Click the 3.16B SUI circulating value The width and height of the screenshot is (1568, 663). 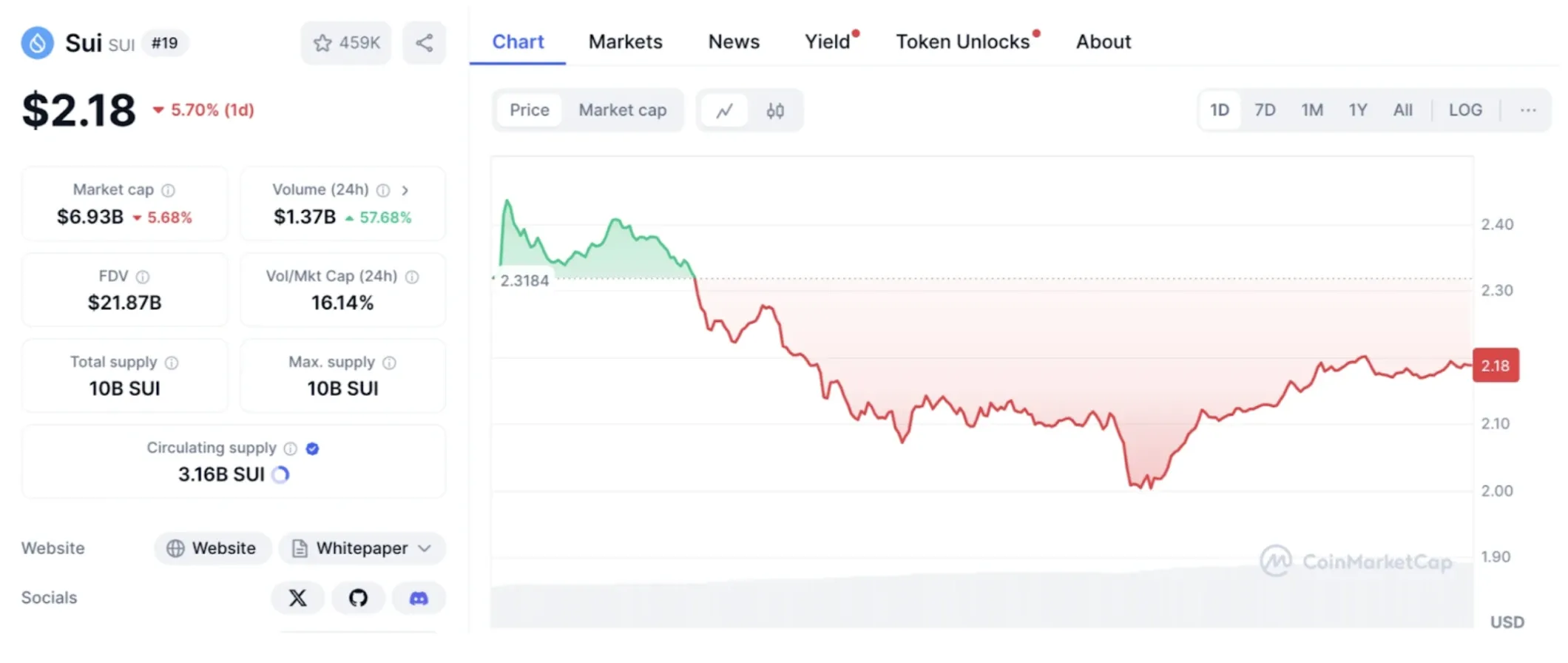(221, 474)
